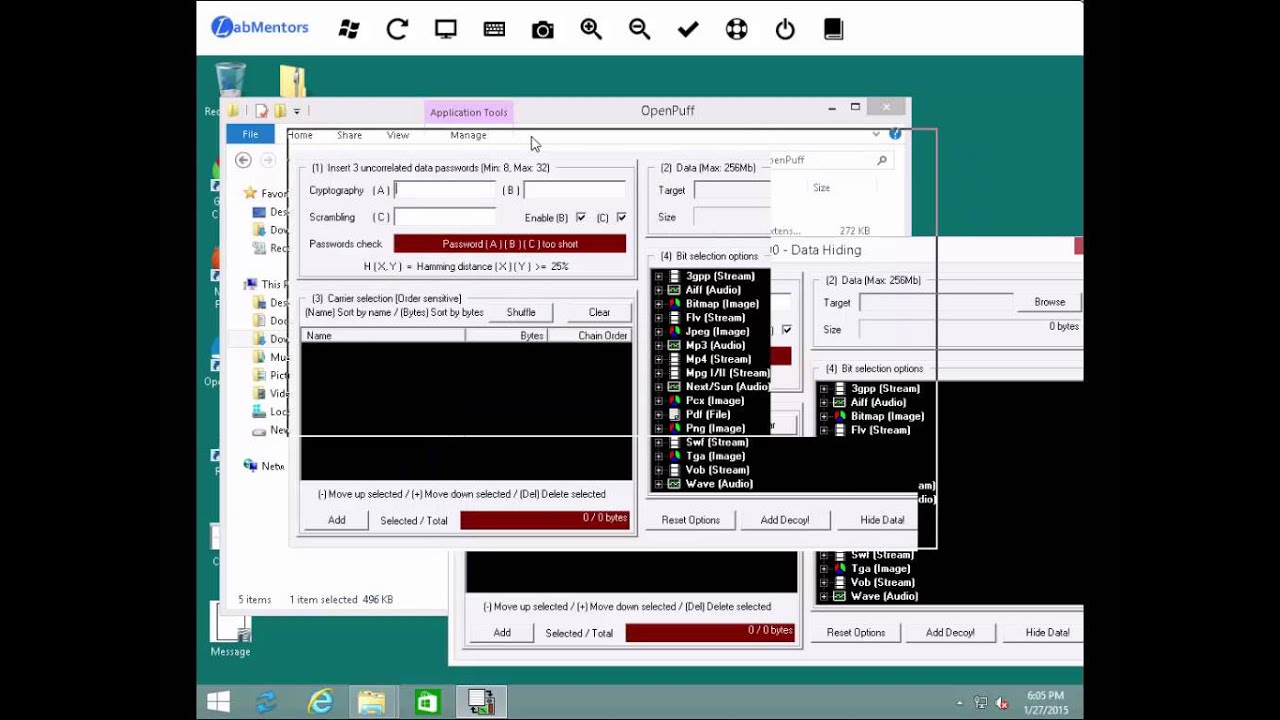
Task: Open the Windows Start button on taskbar
Action: click(x=218, y=702)
